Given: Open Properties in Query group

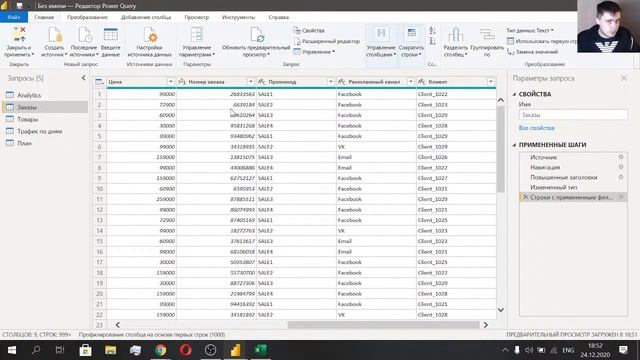Looking at the screenshot, I should click(x=309, y=31).
